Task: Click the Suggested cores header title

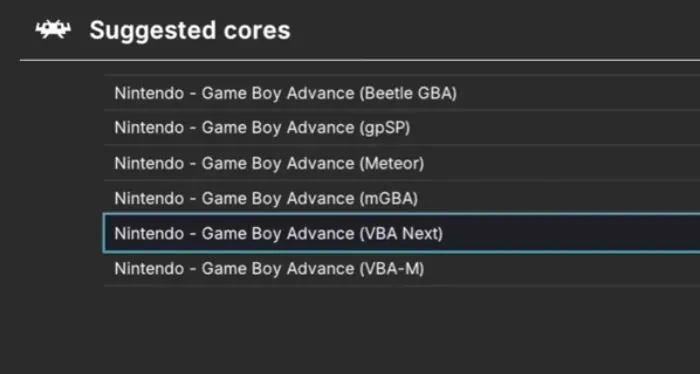Action: [190, 30]
